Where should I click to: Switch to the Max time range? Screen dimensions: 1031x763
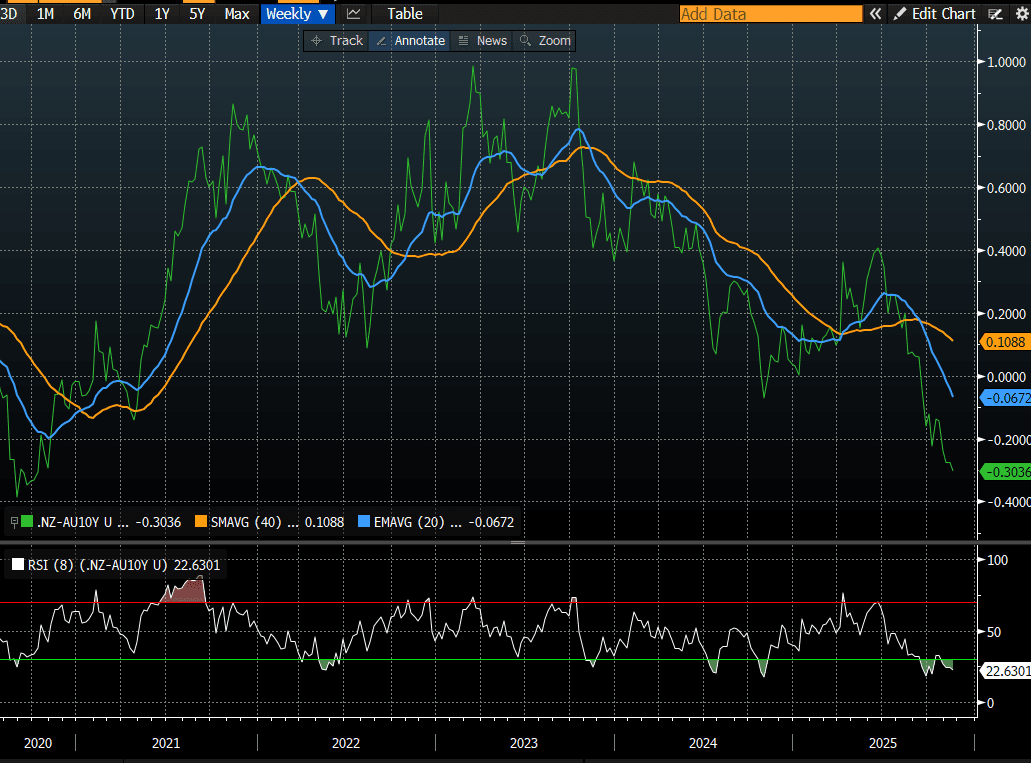click(237, 14)
